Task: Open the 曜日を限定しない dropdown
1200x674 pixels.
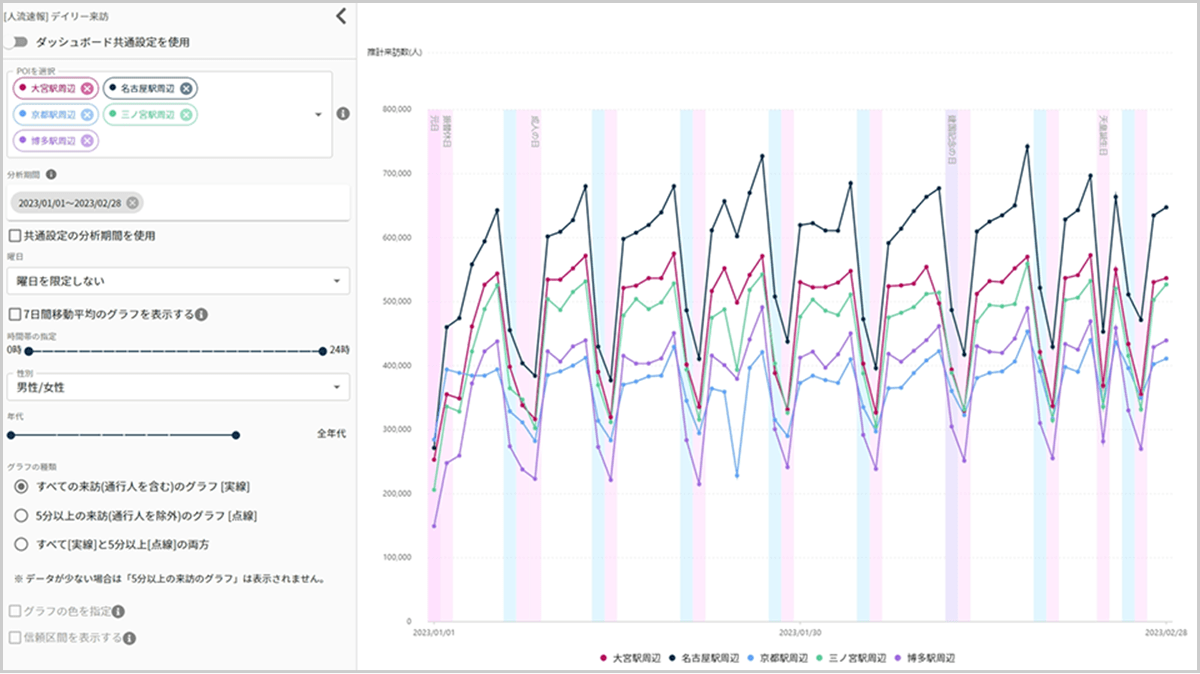Action: [x=178, y=281]
